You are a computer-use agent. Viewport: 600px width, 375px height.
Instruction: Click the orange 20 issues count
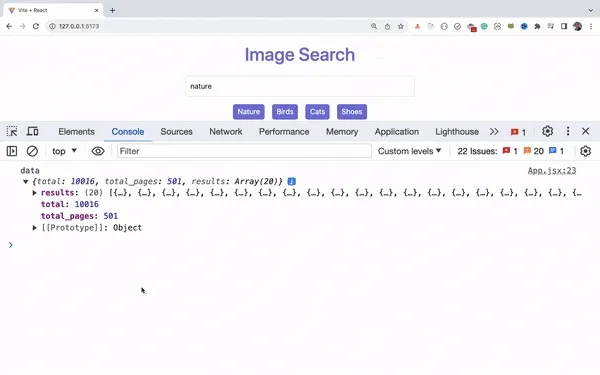coord(534,151)
